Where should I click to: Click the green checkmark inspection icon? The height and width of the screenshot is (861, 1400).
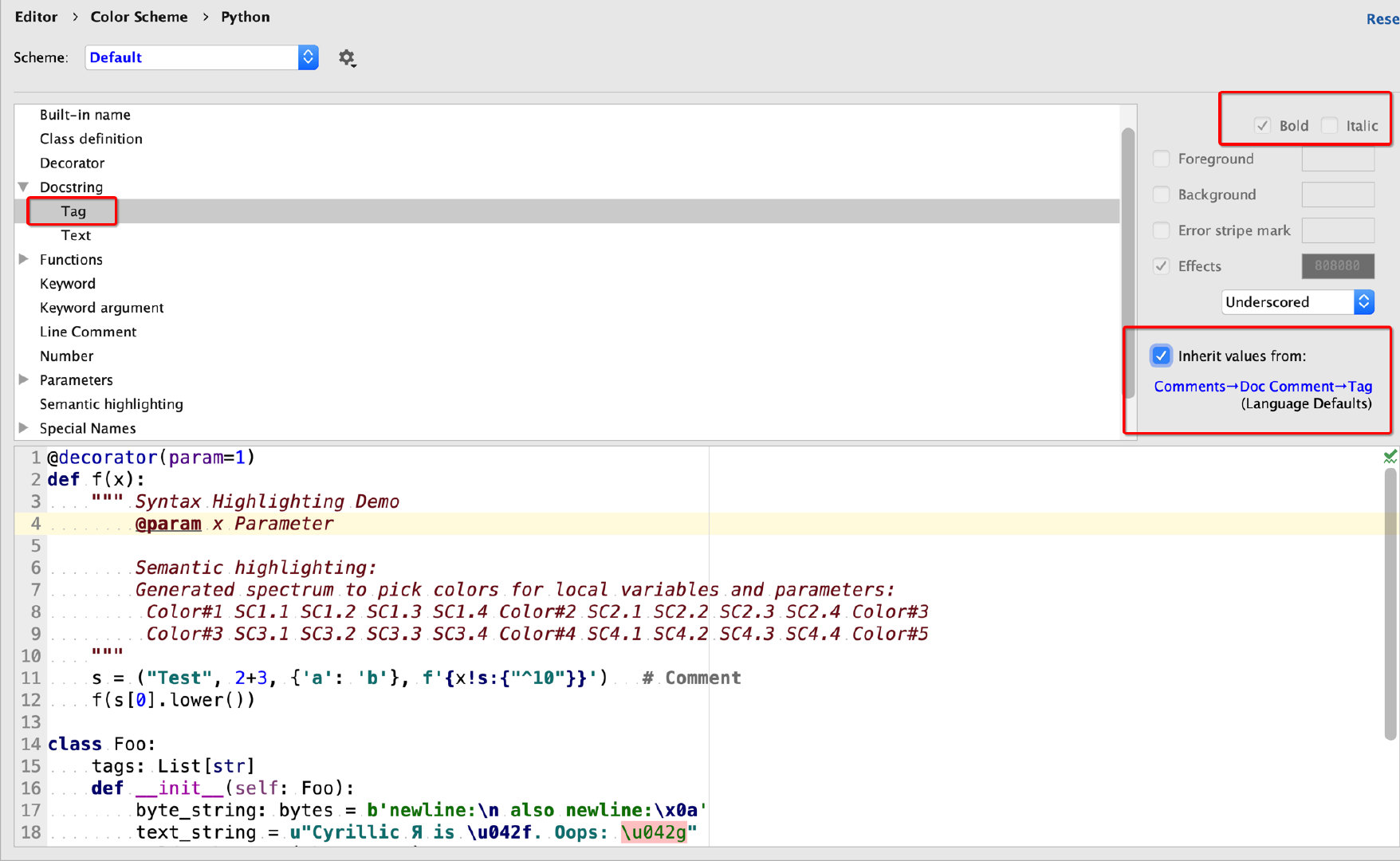pos(1390,457)
